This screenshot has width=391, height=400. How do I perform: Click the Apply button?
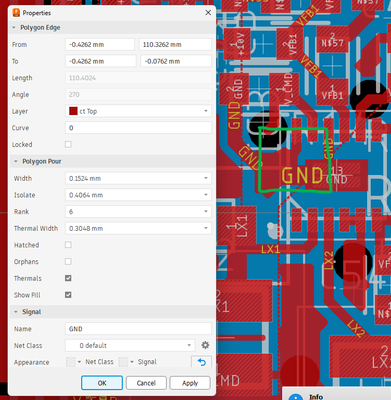point(190,383)
